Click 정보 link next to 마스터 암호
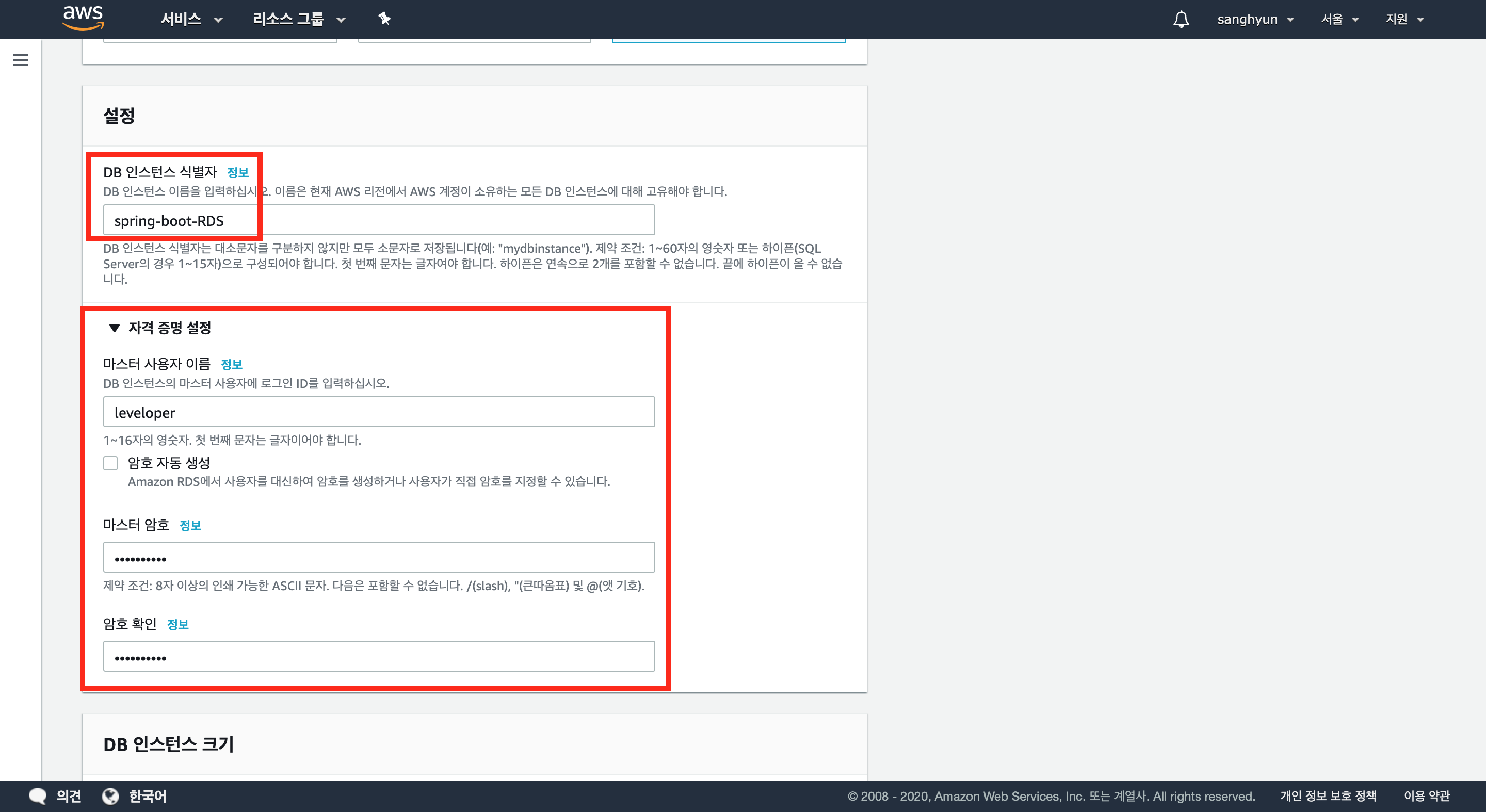 190,525
